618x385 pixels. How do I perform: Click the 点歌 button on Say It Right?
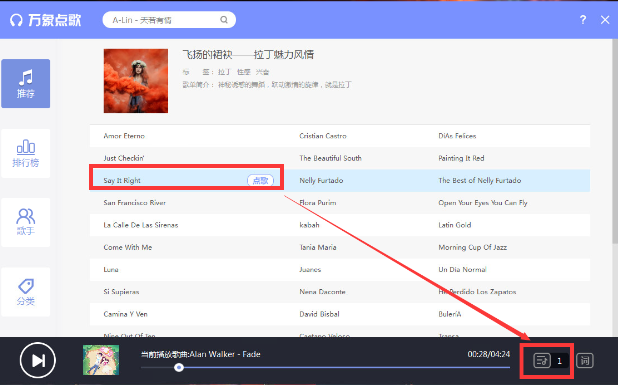260,180
